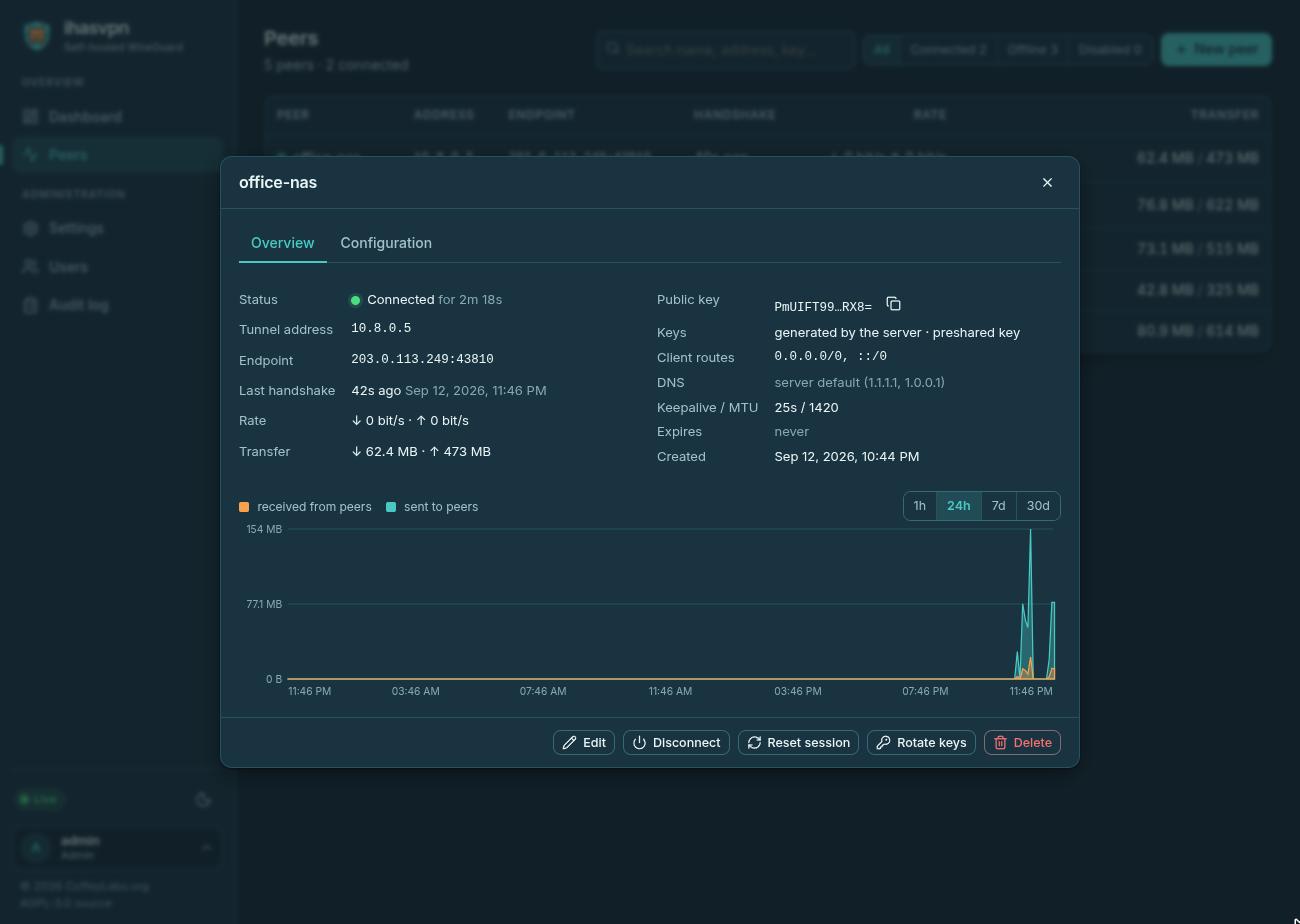Viewport: 1300px width, 924px height.
Task: Click client routes 0.0.0.0/0, ::/0
Action: click(830, 356)
